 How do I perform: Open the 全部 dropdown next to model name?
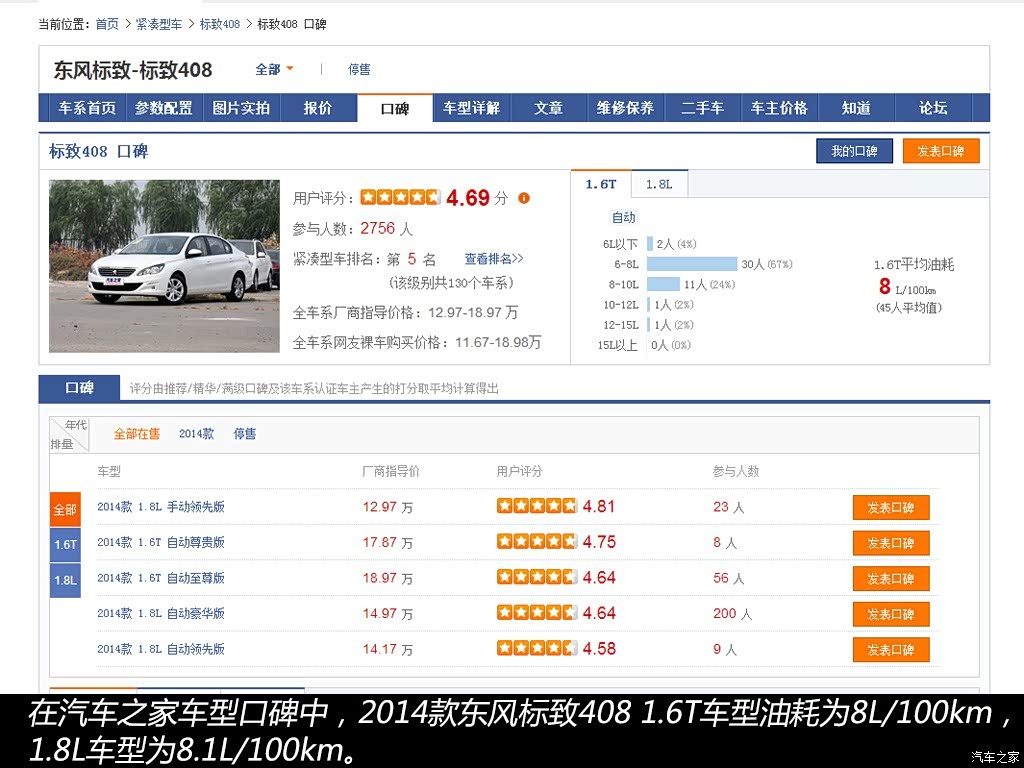click(274, 69)
